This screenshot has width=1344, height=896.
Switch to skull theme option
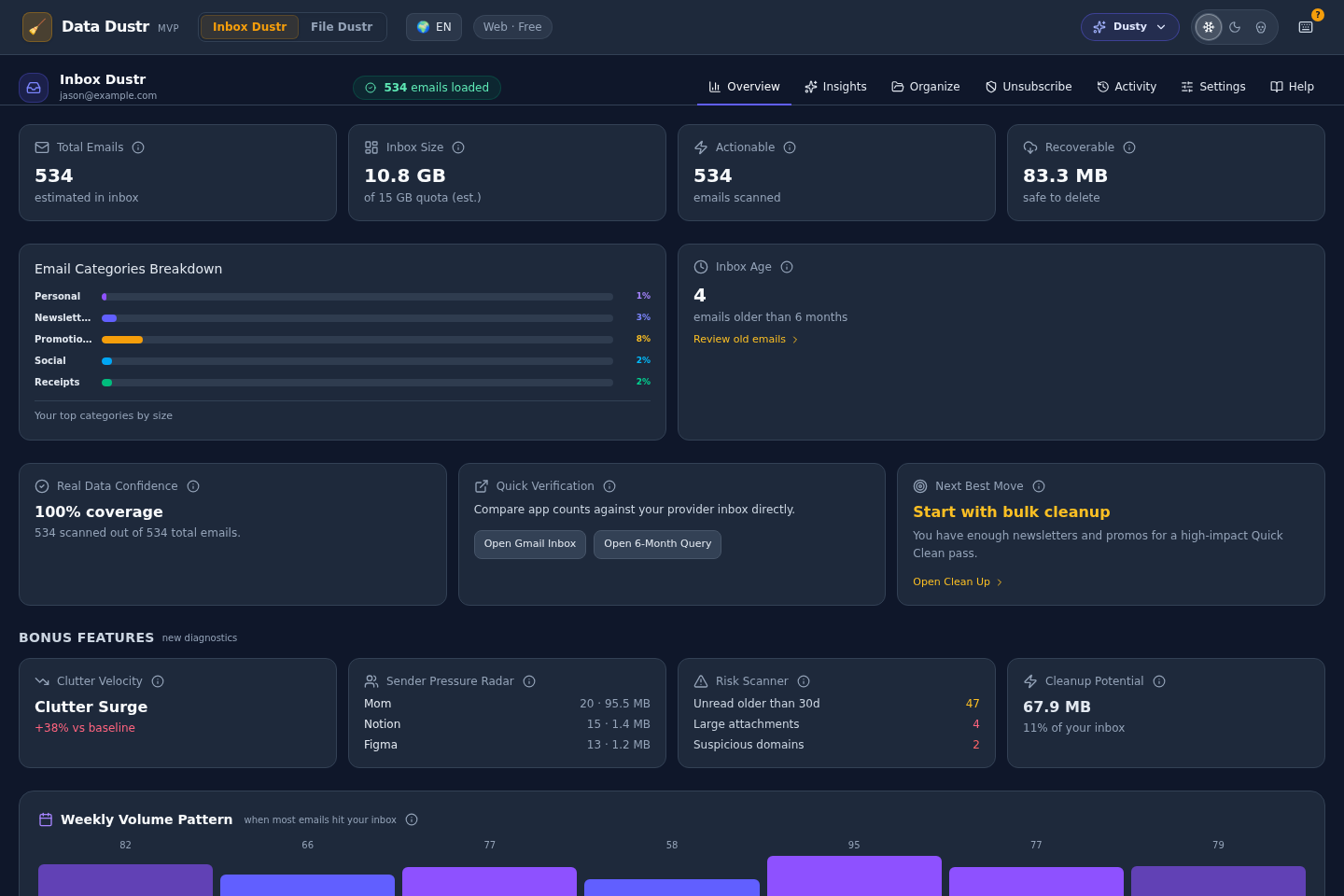pos(1261,27)
